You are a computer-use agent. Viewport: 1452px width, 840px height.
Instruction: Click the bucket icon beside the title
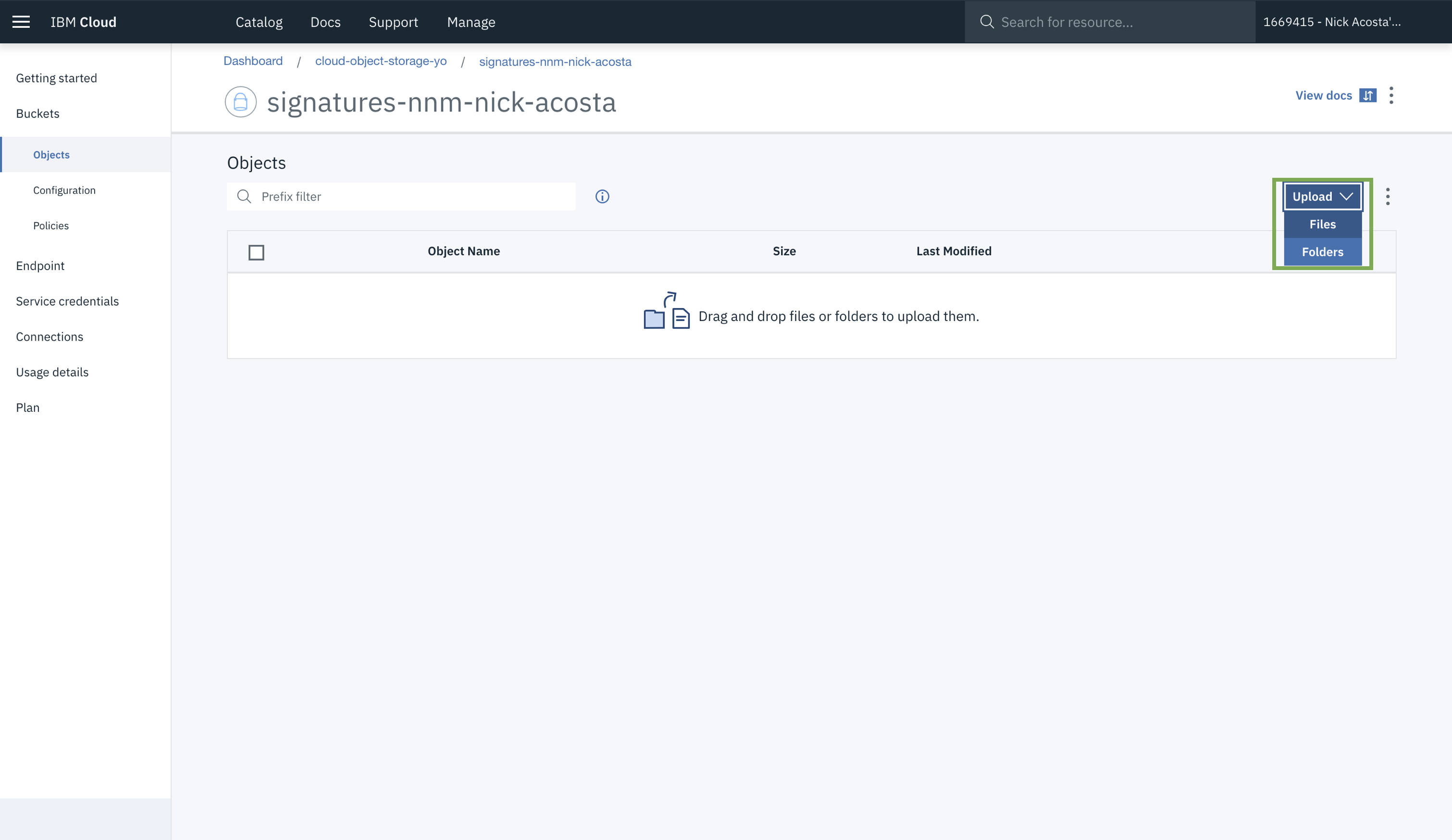[240, 102]
